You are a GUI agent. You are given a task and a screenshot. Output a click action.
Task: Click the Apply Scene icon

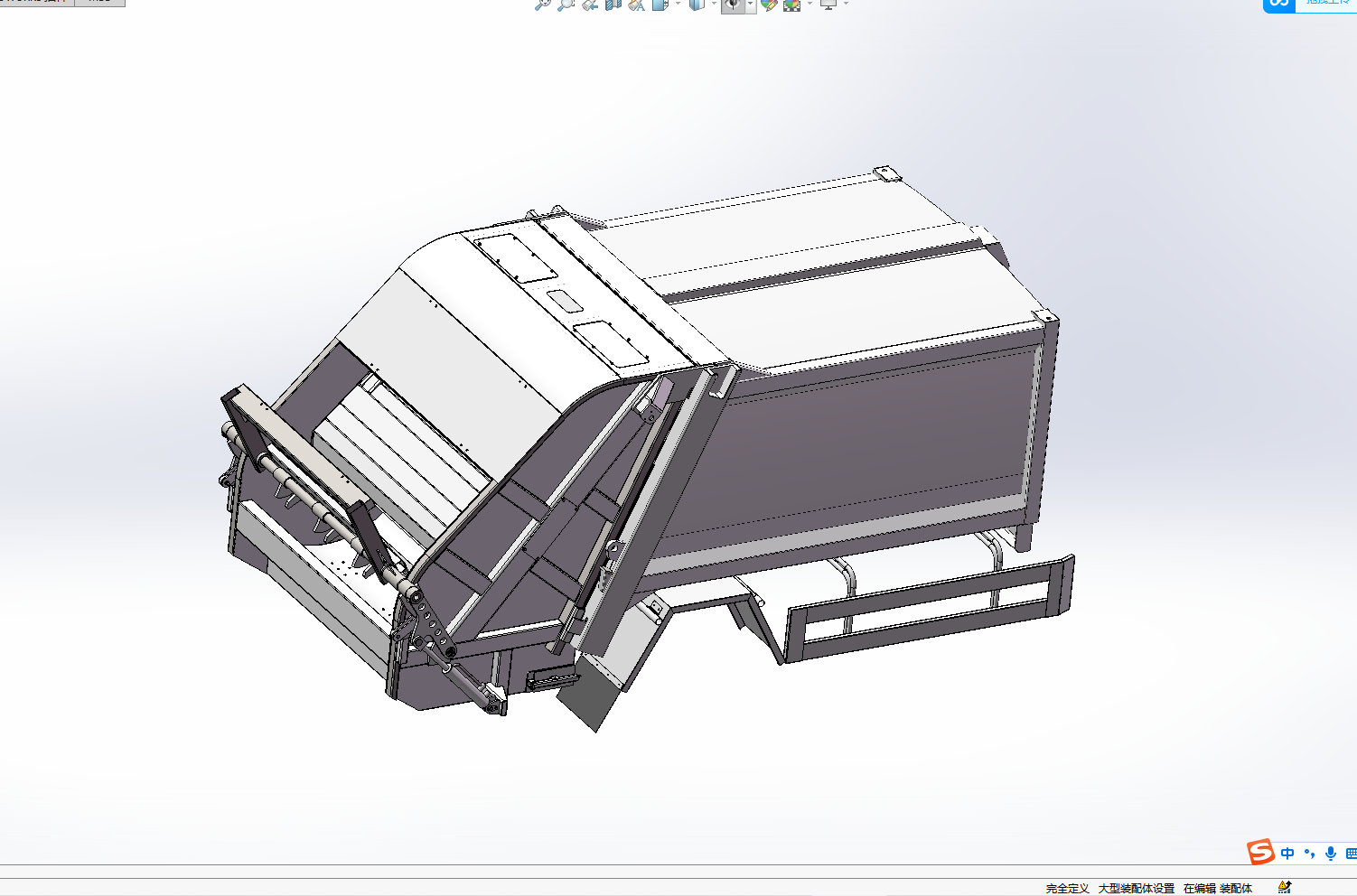[x=792, y=5]
